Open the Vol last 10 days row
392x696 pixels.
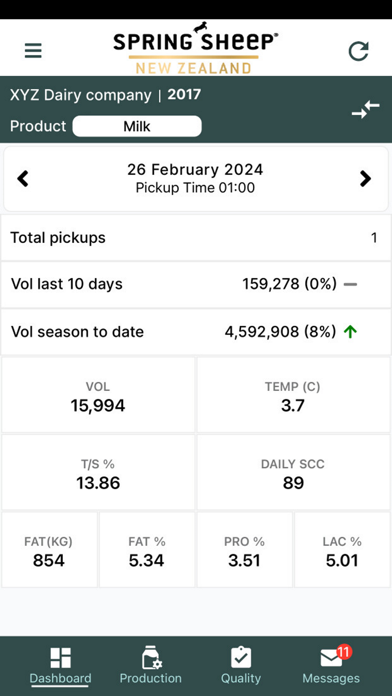[196, 284]
